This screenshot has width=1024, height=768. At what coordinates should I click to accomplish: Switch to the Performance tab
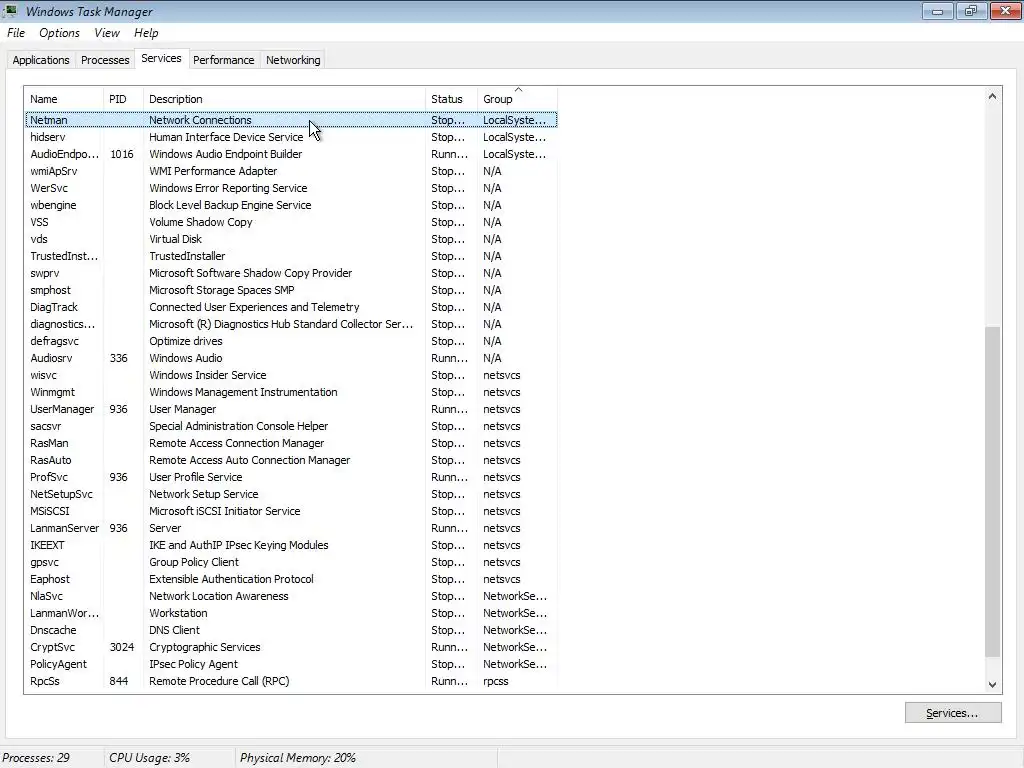click(223, 60)
